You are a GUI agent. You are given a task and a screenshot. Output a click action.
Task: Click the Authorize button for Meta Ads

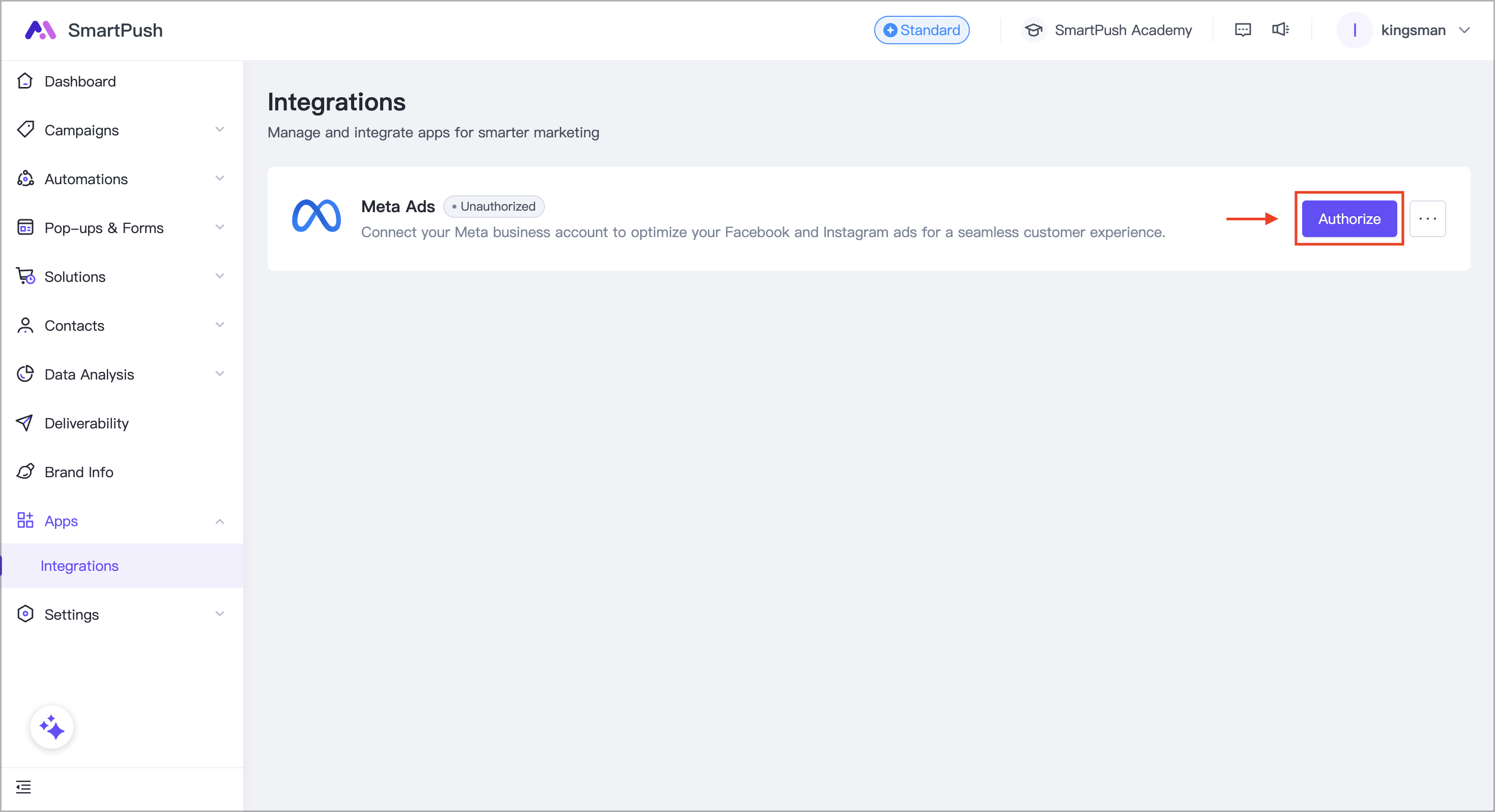[x=1349, y=219]
